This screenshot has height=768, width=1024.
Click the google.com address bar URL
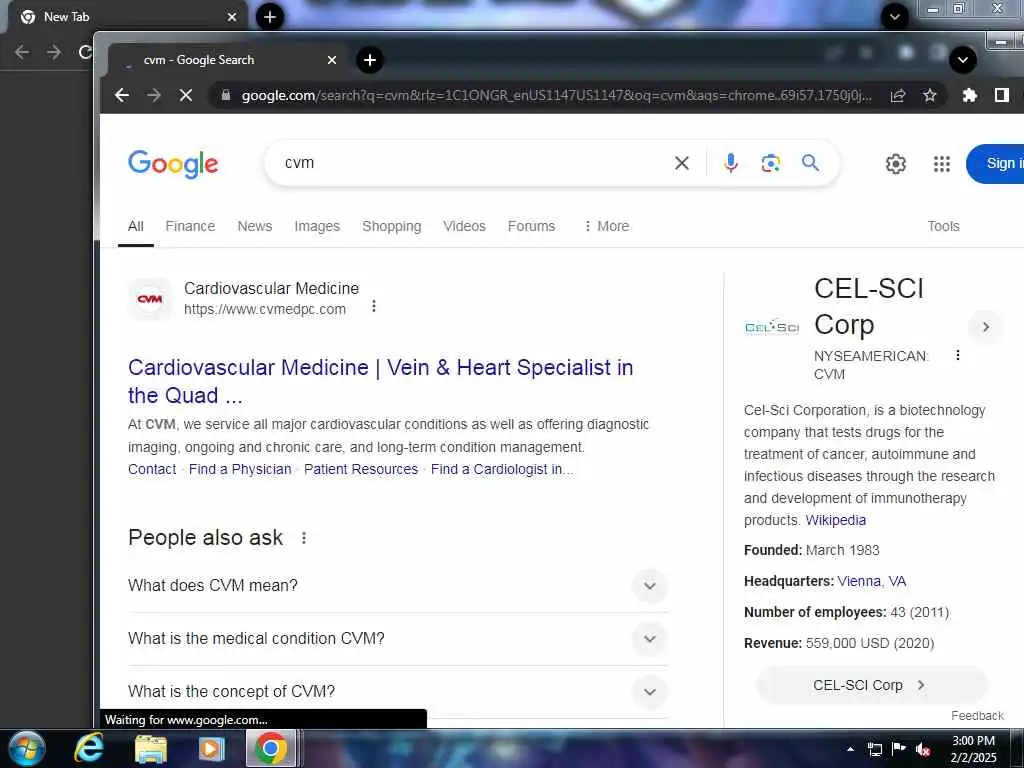pyautogui.click(x=556, y=95)
